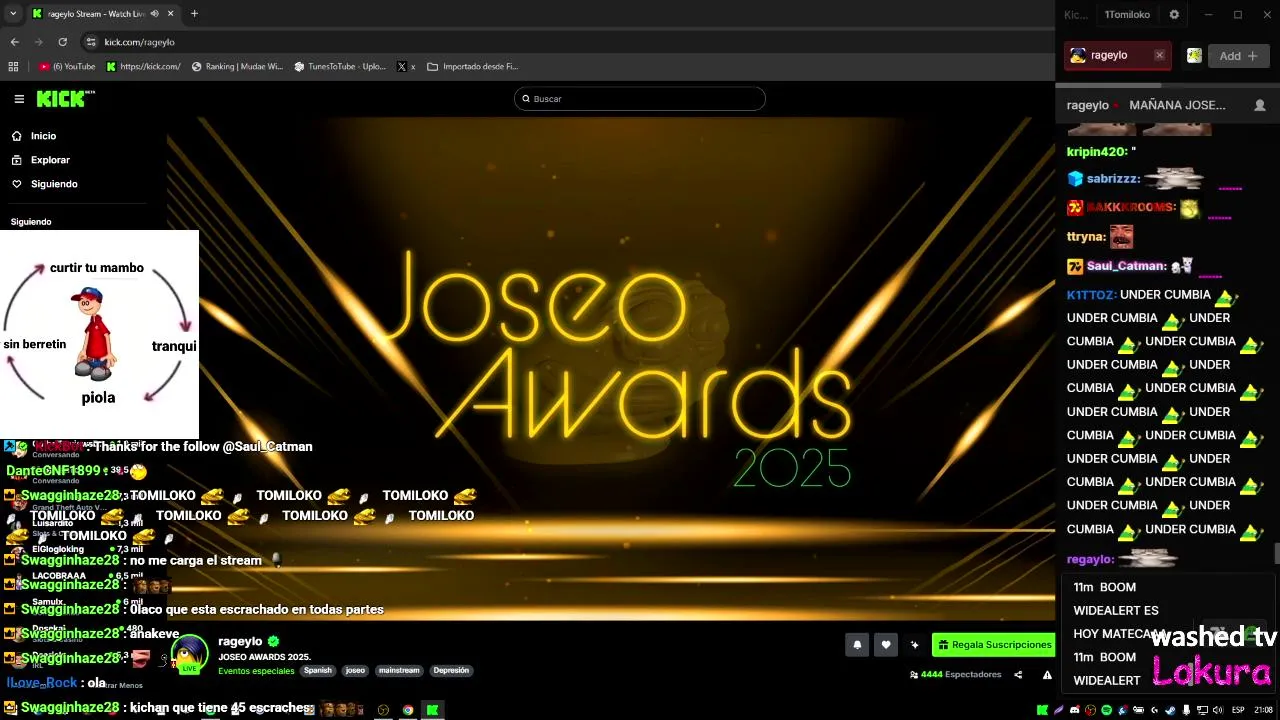Viewport: 1280px width, 720px height.
Task: Click Regala Suscripciones button
Action: click(994, 645)
